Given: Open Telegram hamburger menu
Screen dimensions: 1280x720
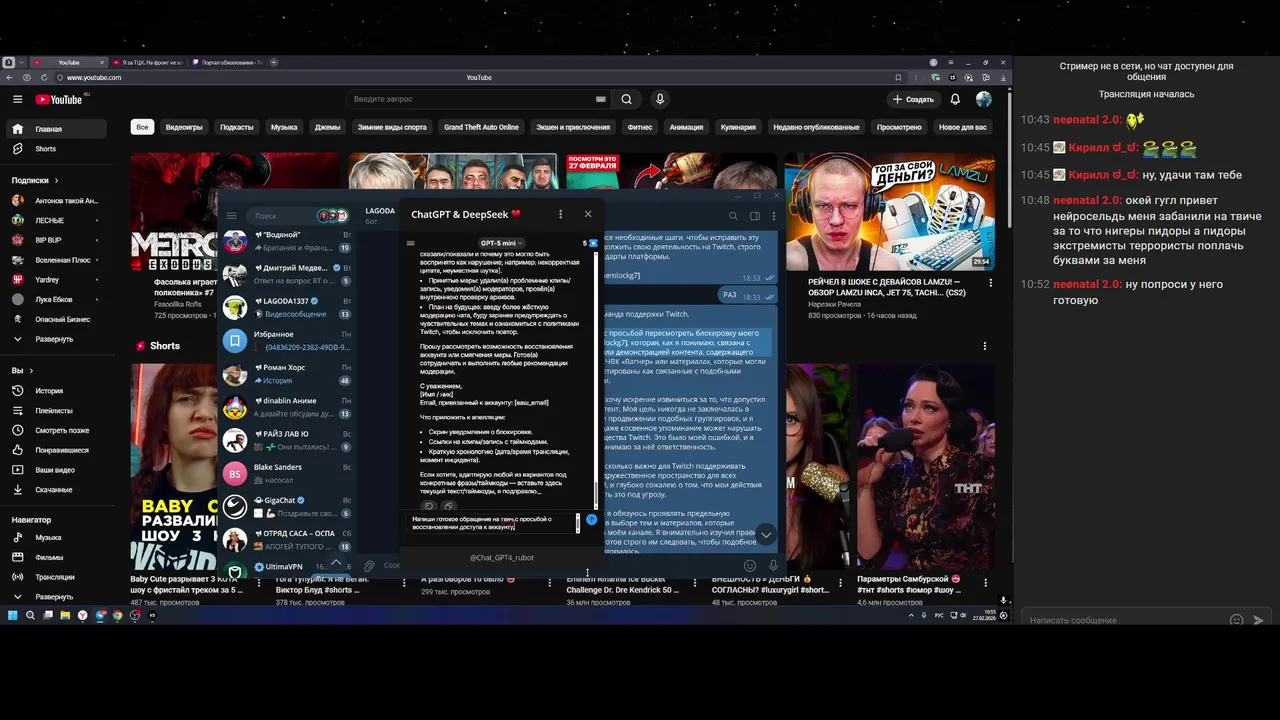Looking at the screenshot, I should coord(231,216).
